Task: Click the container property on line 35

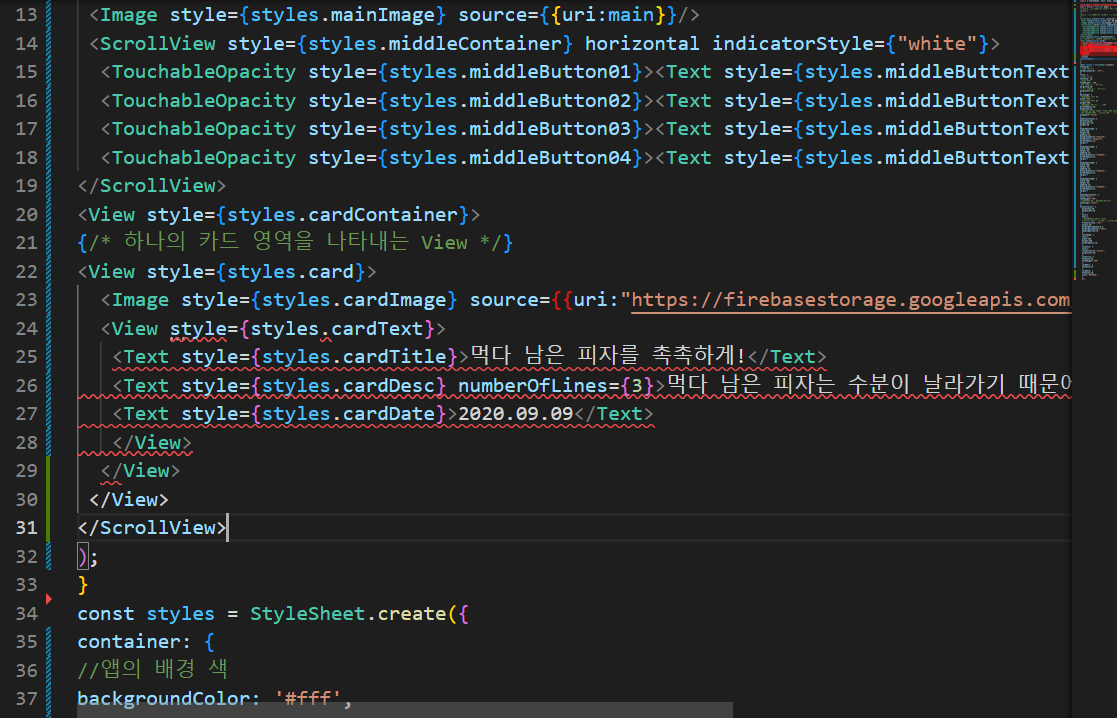Action: (x=128, y=642)
